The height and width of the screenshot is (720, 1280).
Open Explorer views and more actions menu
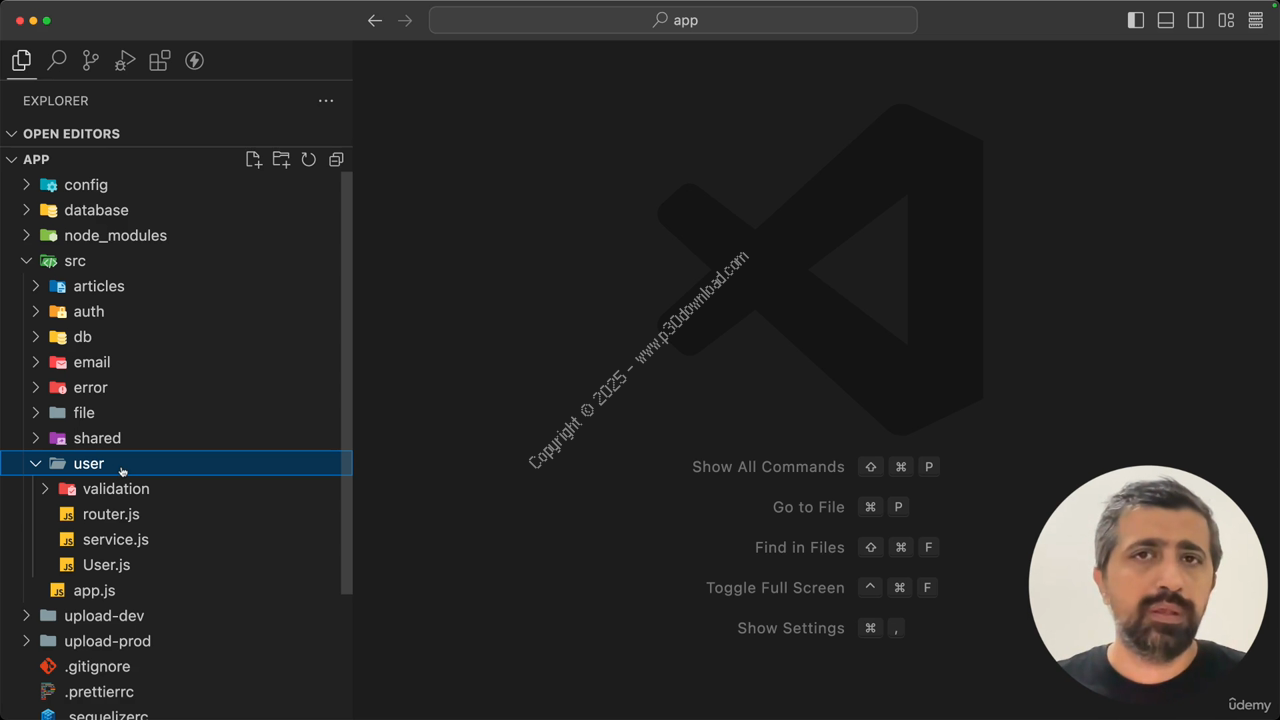point(326,100)
